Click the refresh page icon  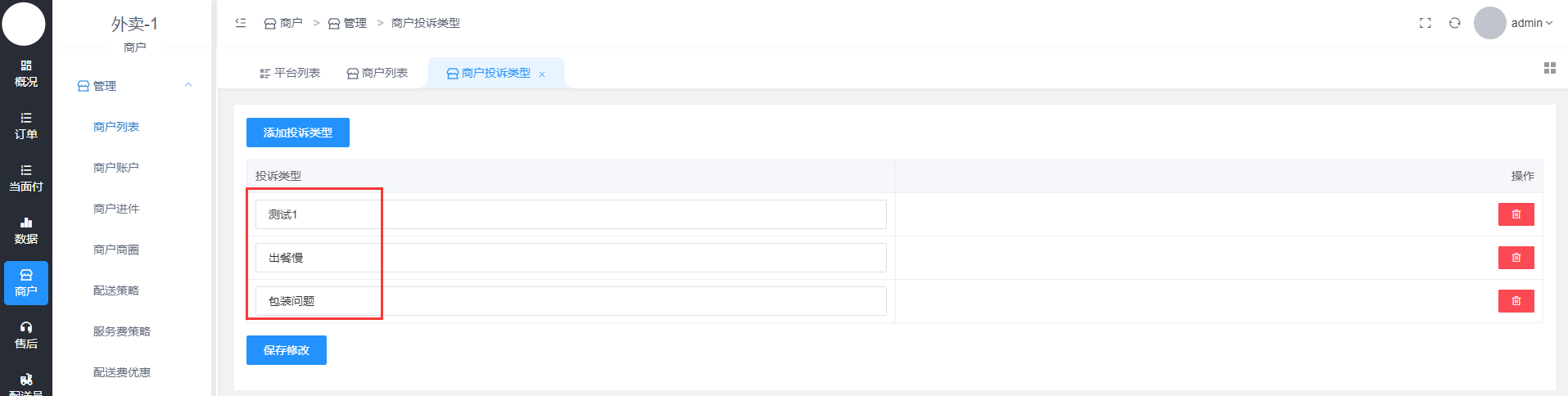coord(1454,23)
